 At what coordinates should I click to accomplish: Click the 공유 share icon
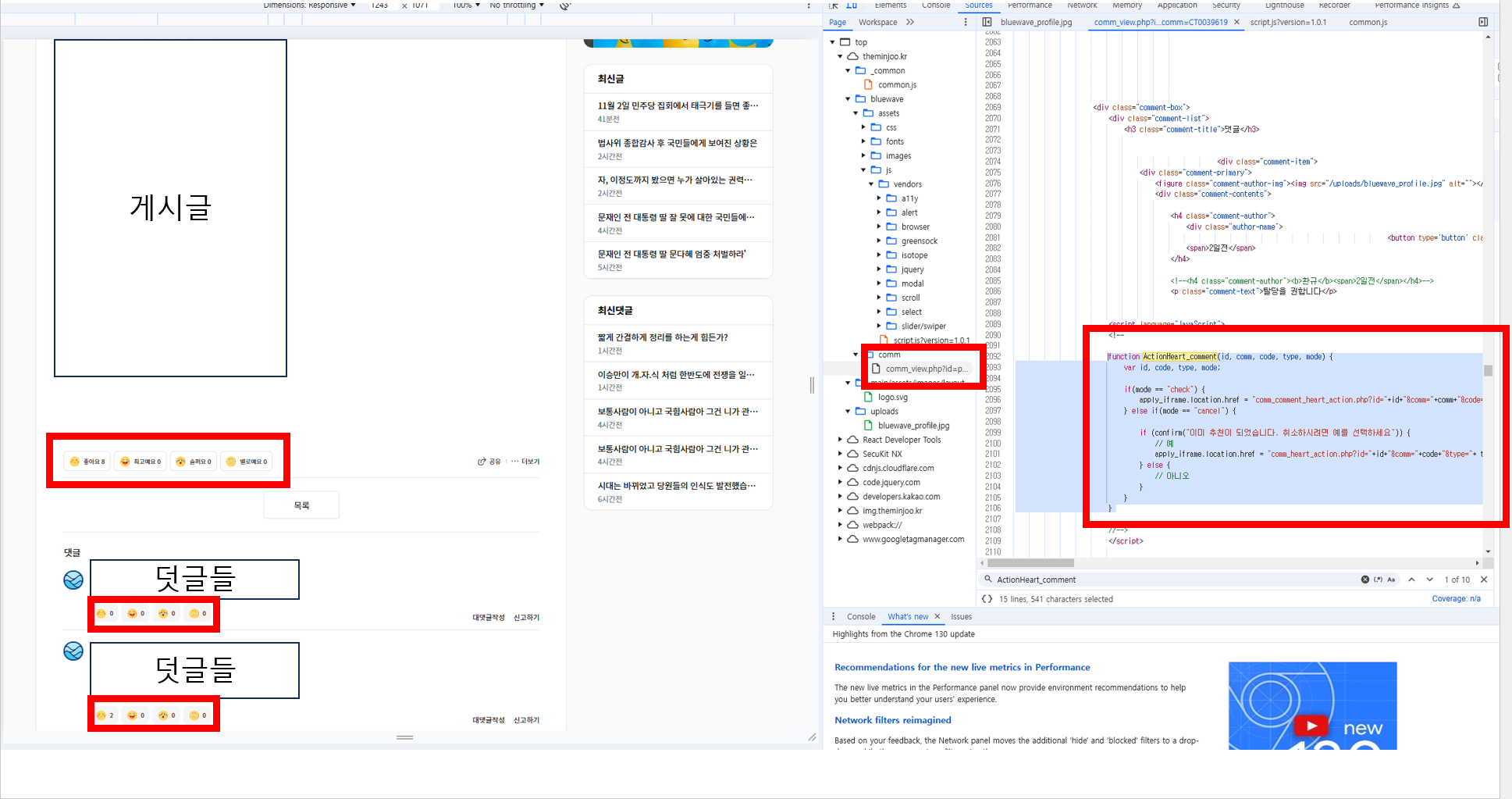pyautogui.click(x=482, y=462)
